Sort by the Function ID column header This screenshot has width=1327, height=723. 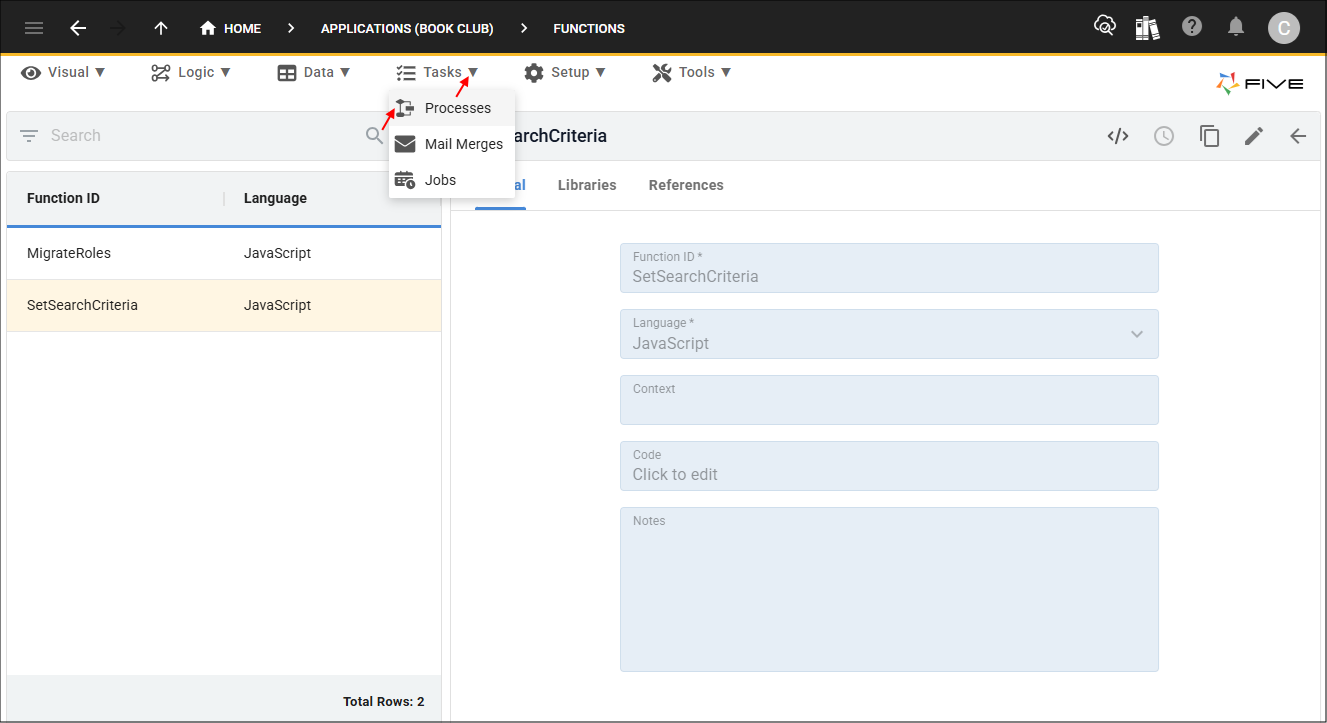[x=63, y=198]
